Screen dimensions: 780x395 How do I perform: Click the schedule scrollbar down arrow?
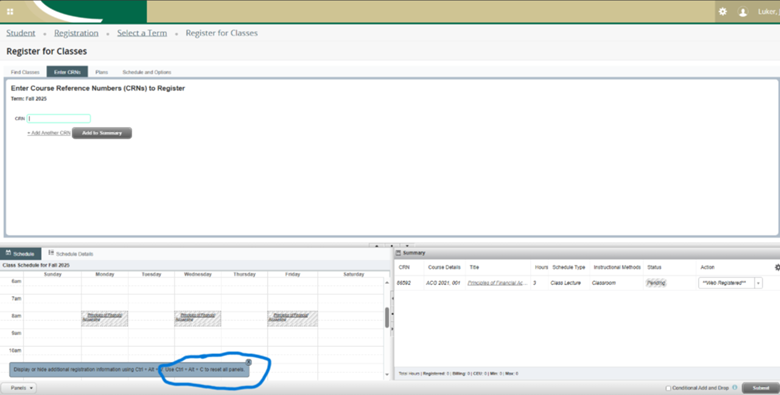tap(387, 374)
